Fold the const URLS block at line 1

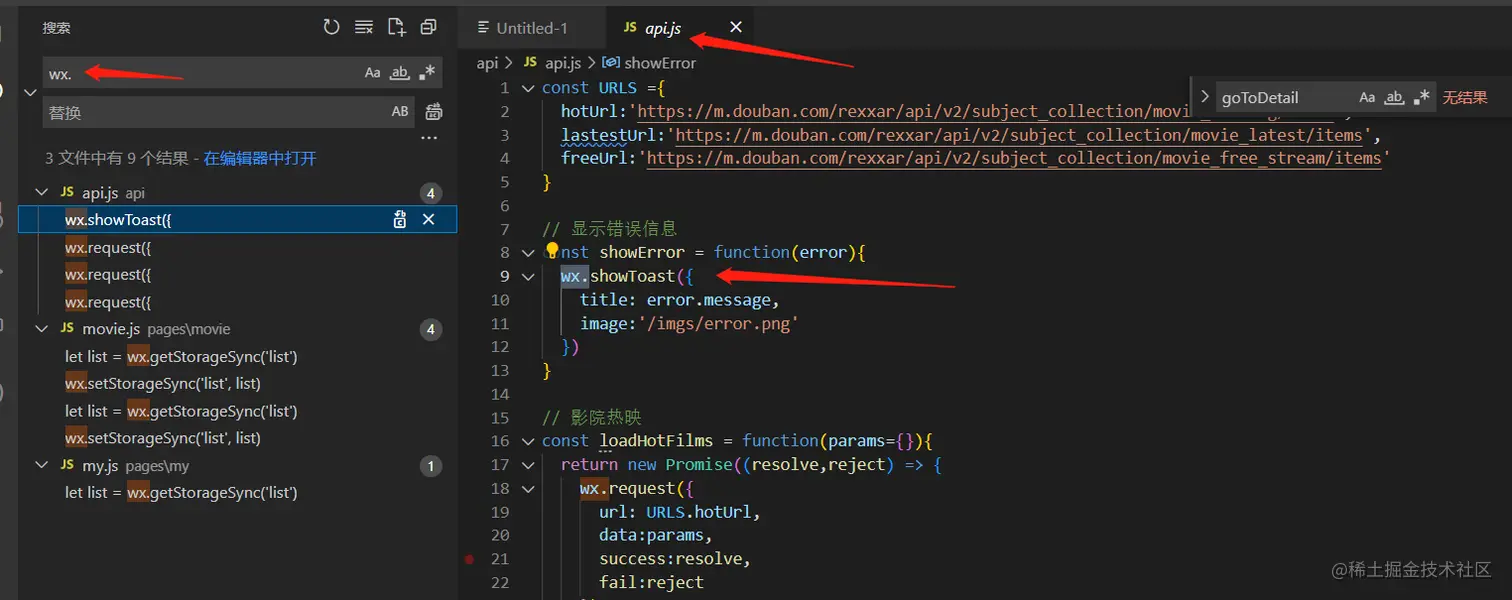[528, 88]
